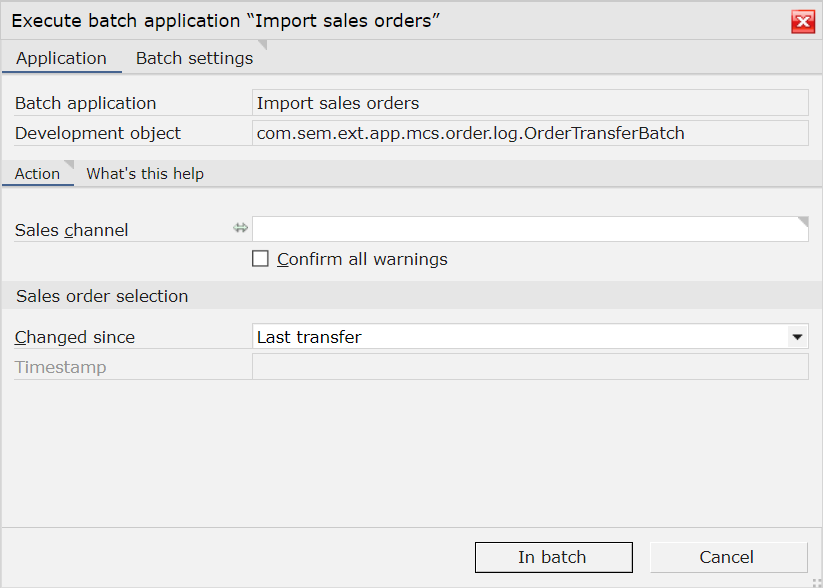
Task: Click the Cancel button
Action: pos(729,557)
